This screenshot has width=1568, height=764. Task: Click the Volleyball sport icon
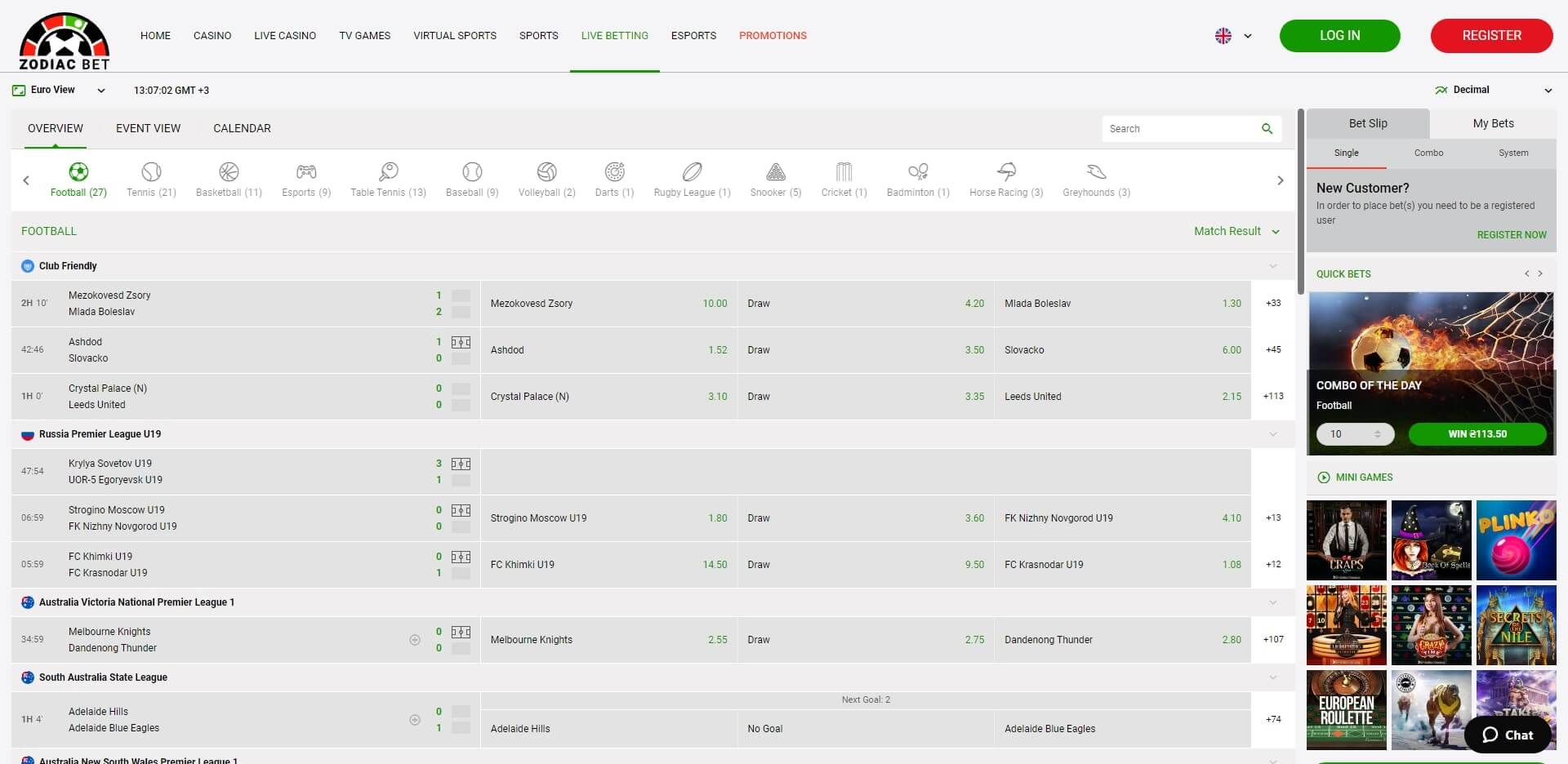click(546, 172)
